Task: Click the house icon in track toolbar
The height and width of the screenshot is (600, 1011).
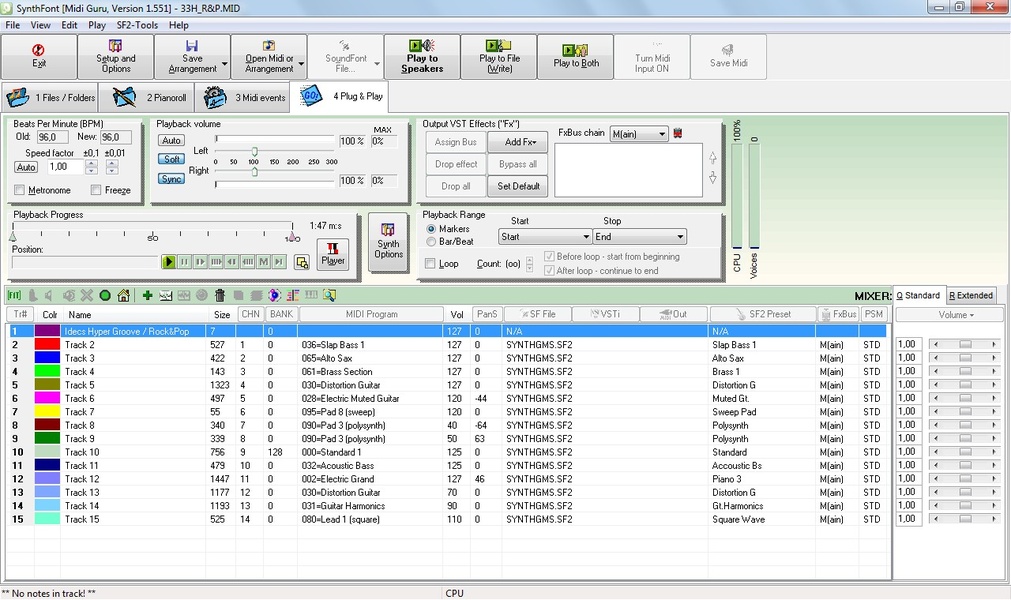Action: point(123,295)
